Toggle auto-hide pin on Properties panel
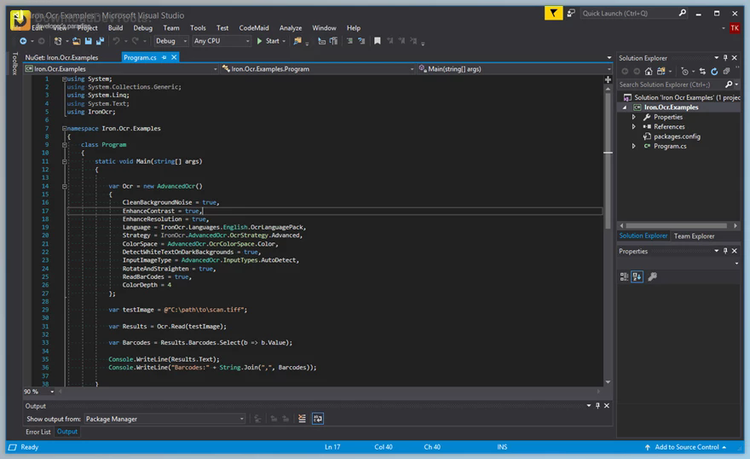Image resolution: width=750 pixels, height=459 pixels. pyautogui.click(x=725, y=251)
